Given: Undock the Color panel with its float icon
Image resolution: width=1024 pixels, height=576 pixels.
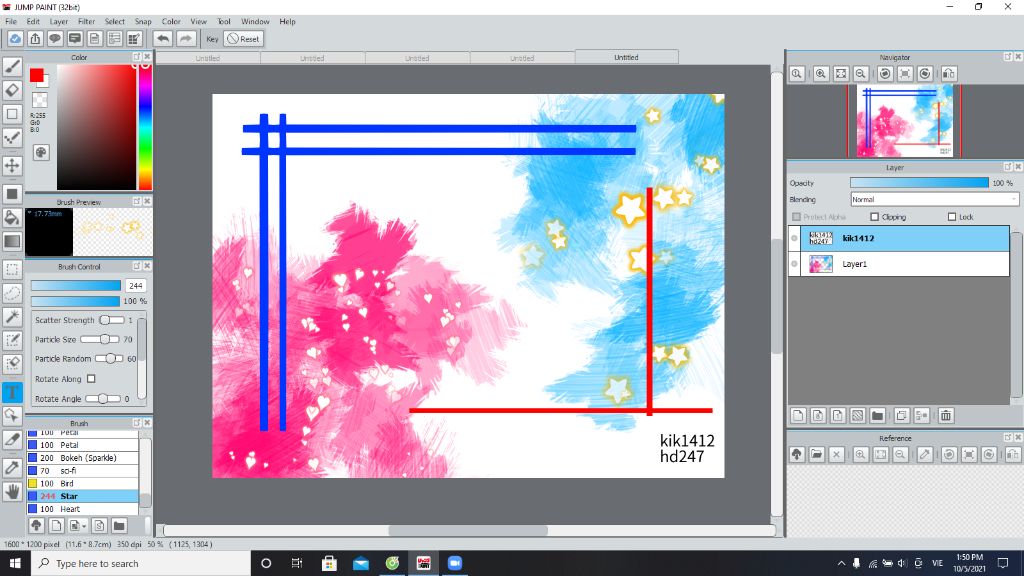Looking at the screenshot, I should coord(136,57).
